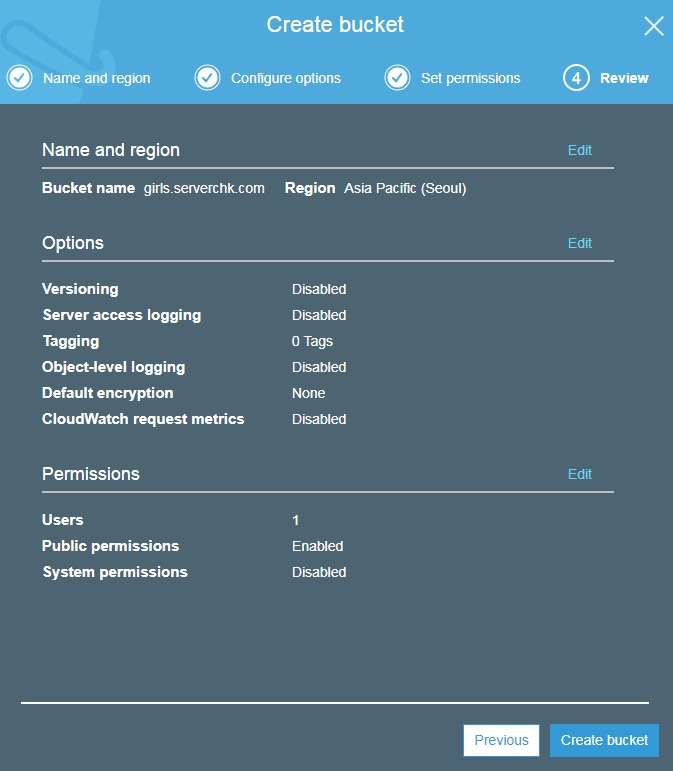Image resolution: width=673 pixels, height=771 pixels.
Task: Go to the Name and region step
Action: (97, 78)
